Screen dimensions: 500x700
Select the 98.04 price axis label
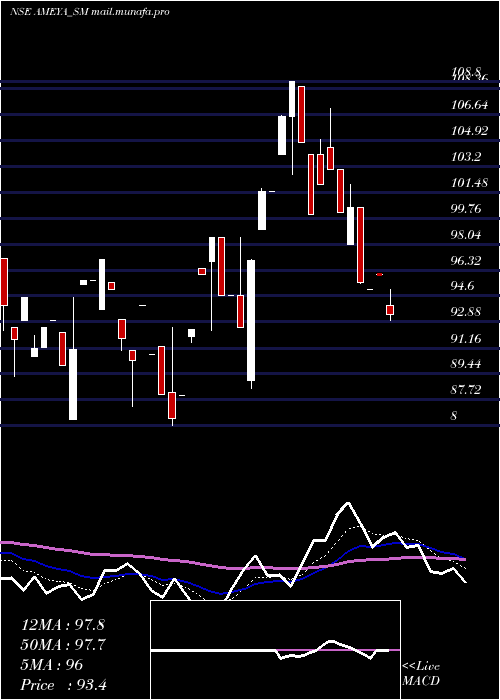467,234
